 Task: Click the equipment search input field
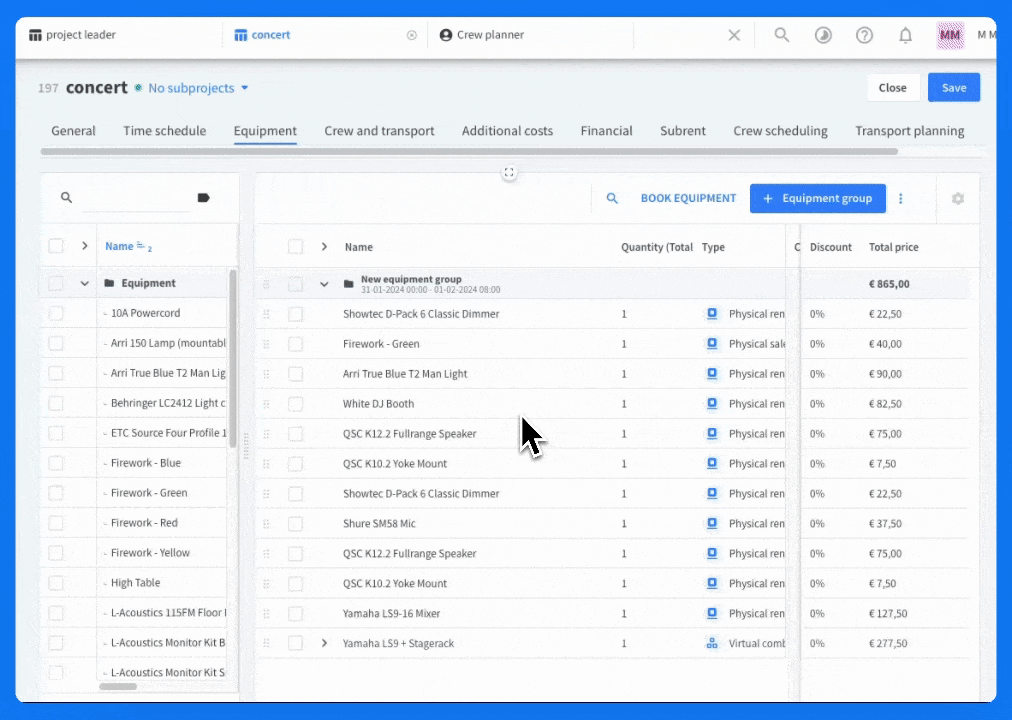click(135, 198)
